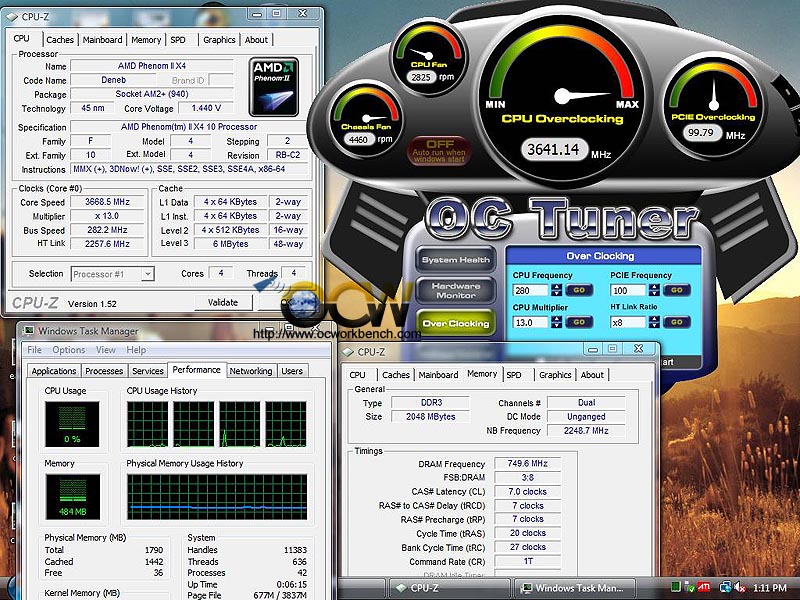Click the muted volume tray icon

pos(739,588)
